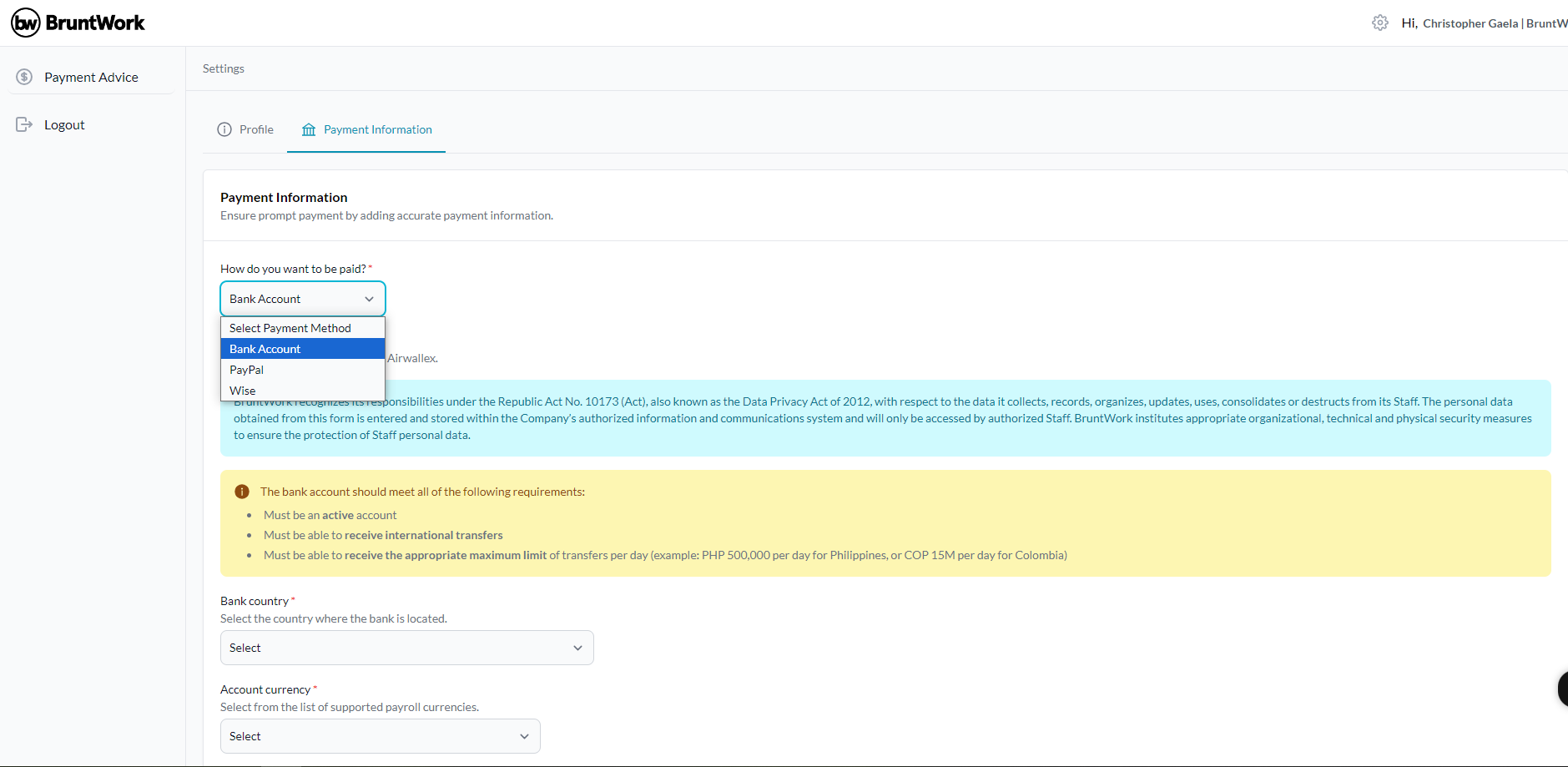Screen dimensions: 1568x767
Task: Choose Select Payment Method option
Action: [303, 328]
